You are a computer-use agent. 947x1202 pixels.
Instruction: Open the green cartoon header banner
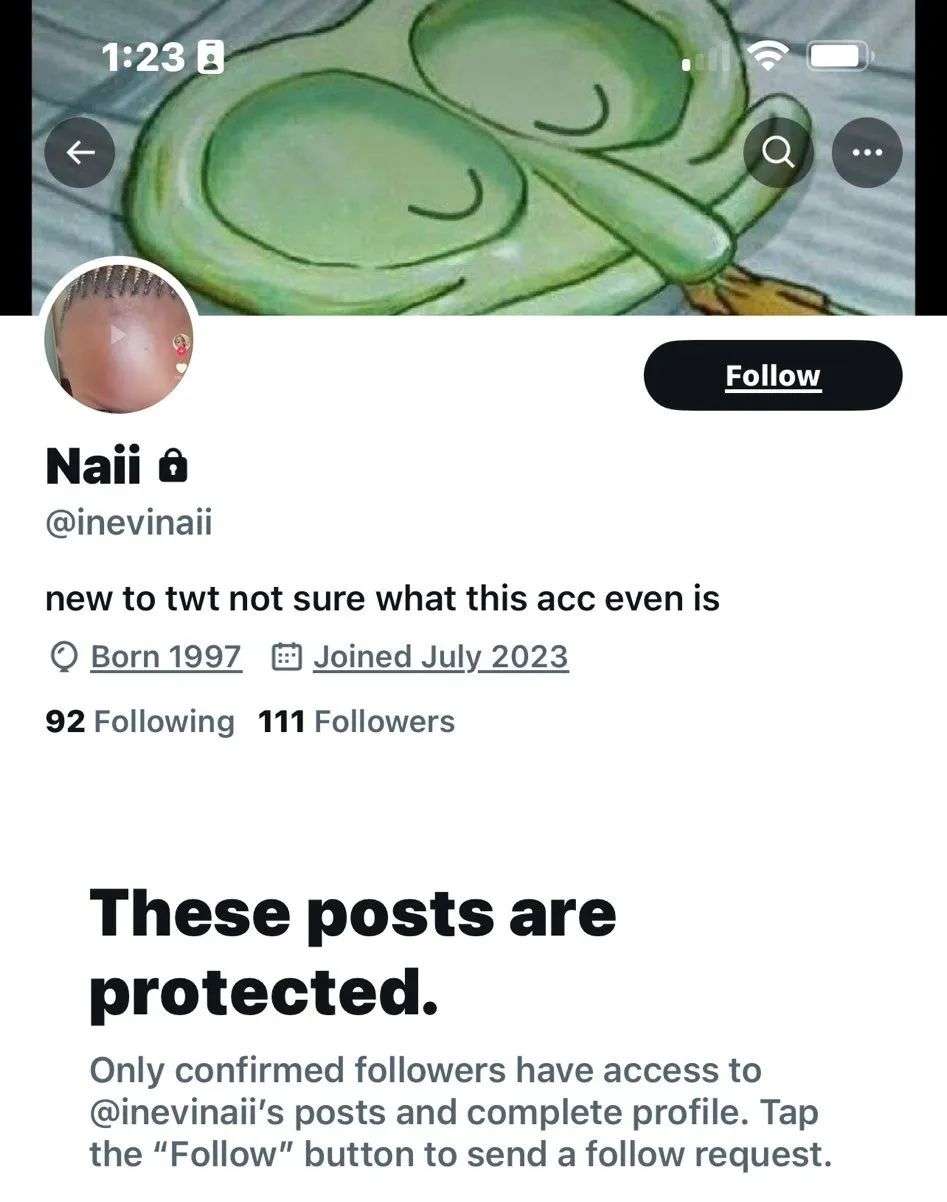pyautogui.click(x=473, y=157)
